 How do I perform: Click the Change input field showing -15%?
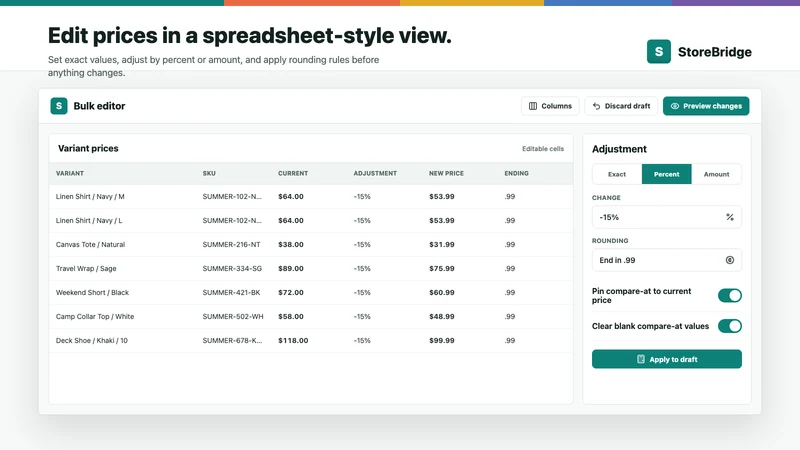coord(666,217)
